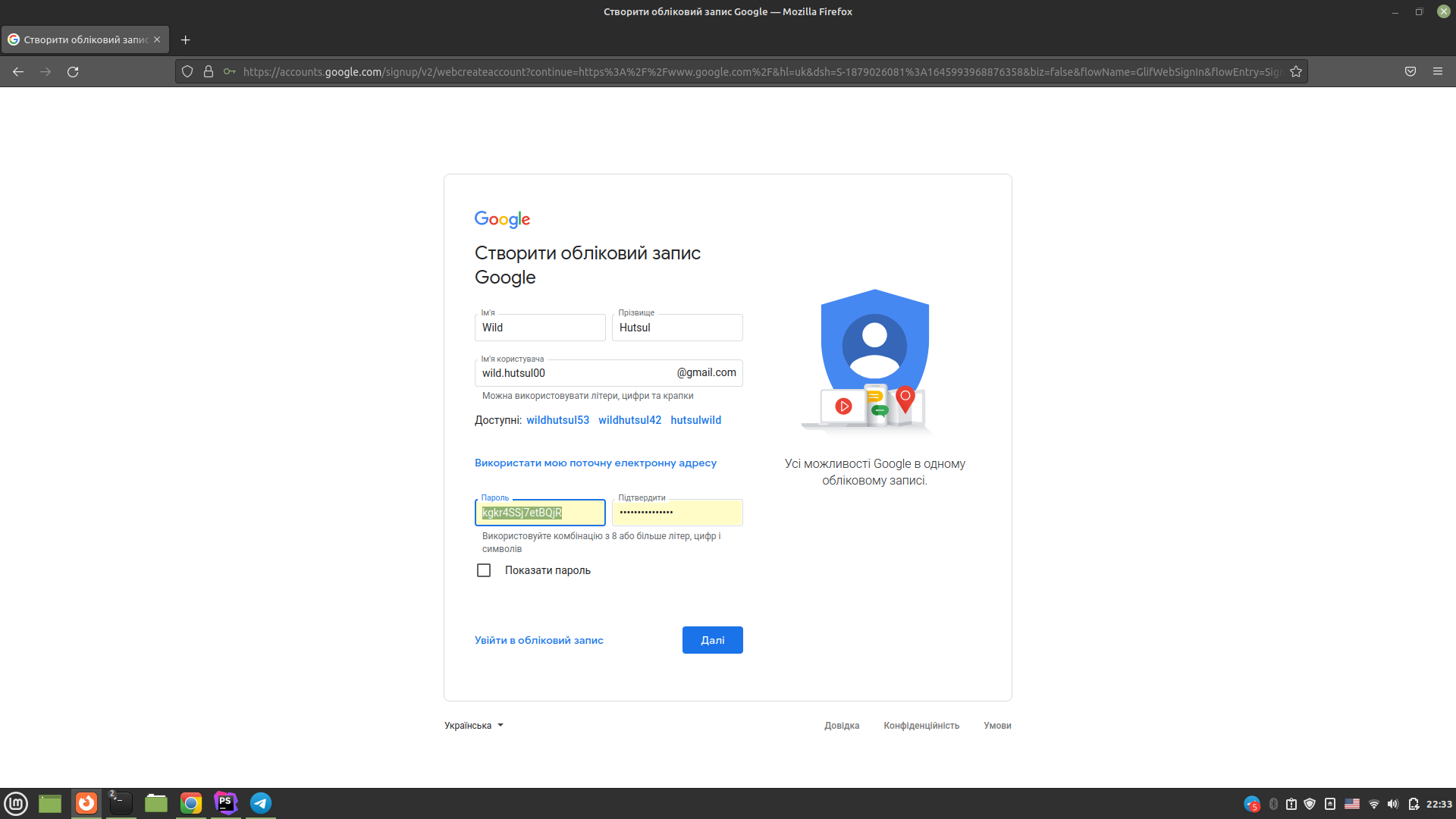Launch Google Chrome from the taskbar
Screen dimensions: 1456x819
coord(191,803)
